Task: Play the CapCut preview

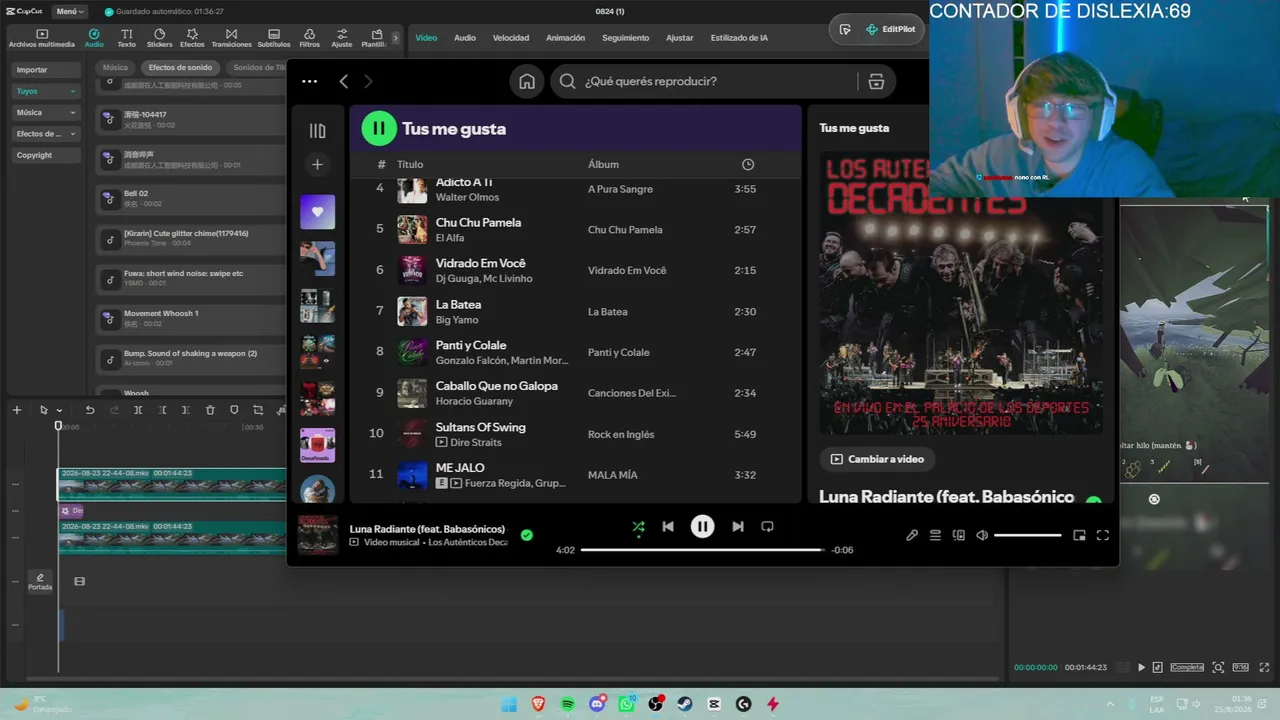Action: (x=1141, y=667)
